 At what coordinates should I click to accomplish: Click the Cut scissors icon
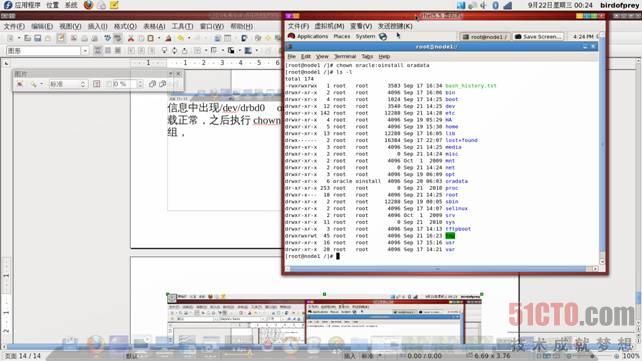(131, 38)
